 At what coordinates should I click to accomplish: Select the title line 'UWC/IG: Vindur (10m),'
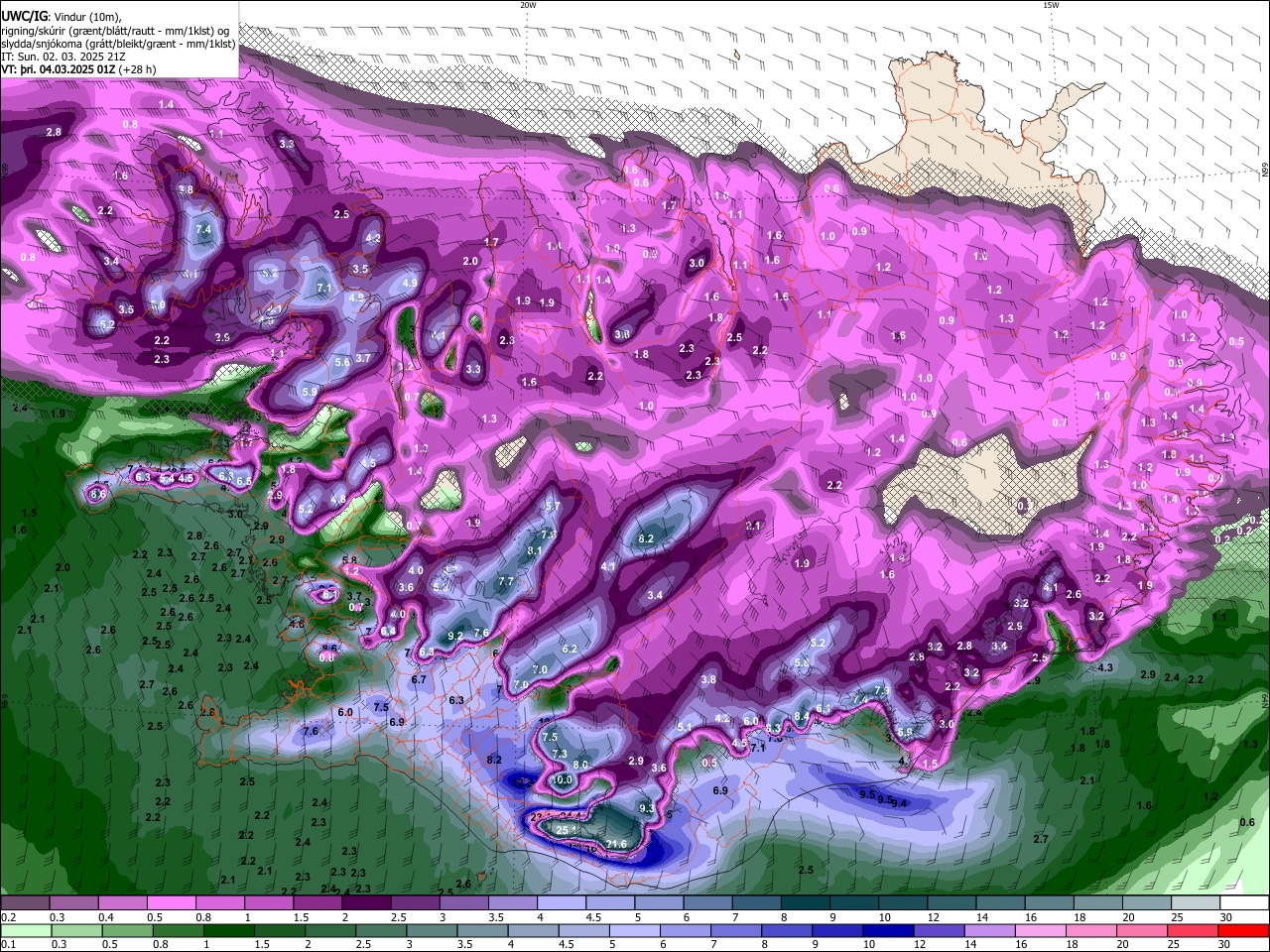[62, 17]
